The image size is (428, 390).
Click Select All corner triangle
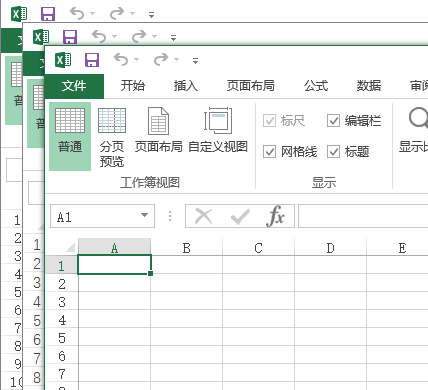click(x=71, y=248)
